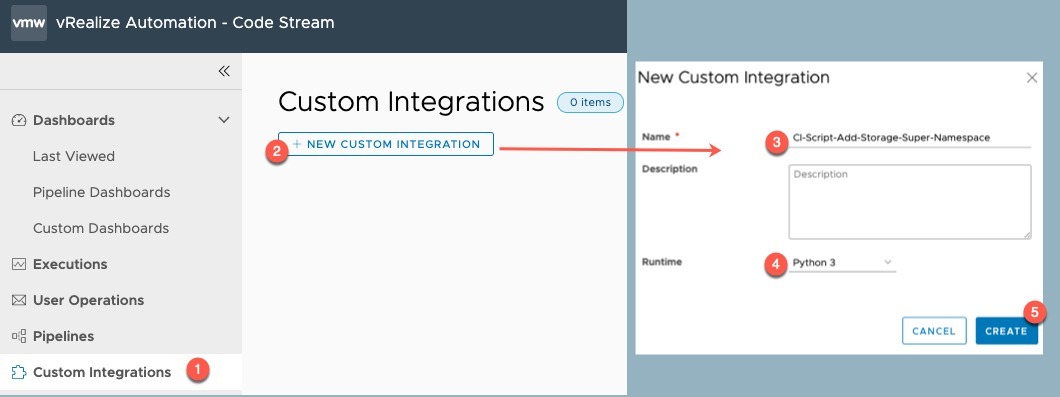Select Custom Integrations in the sidebar

click(102, 372)
